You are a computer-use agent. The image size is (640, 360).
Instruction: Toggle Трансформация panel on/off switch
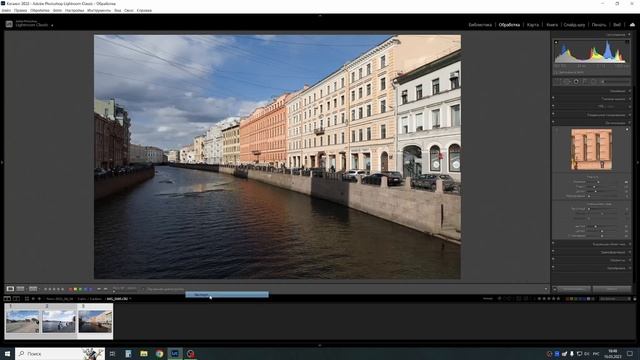pos(553,252)
